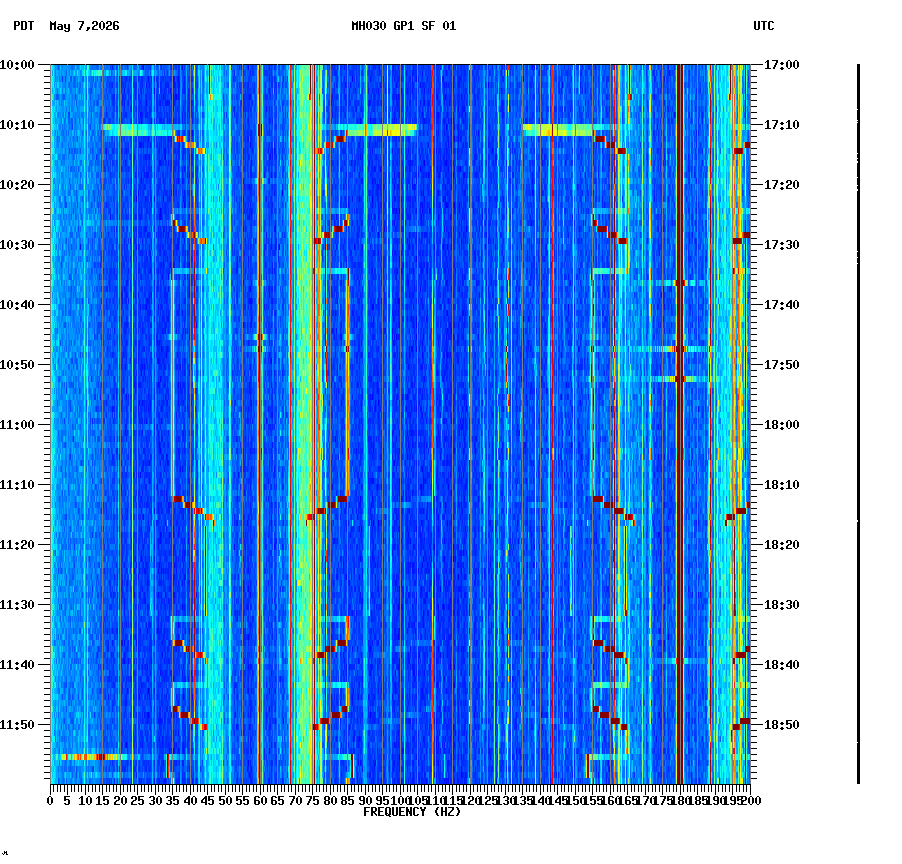Click the '0' frequency axis label
The image size is (902, 864).
[x=51, y=801]
